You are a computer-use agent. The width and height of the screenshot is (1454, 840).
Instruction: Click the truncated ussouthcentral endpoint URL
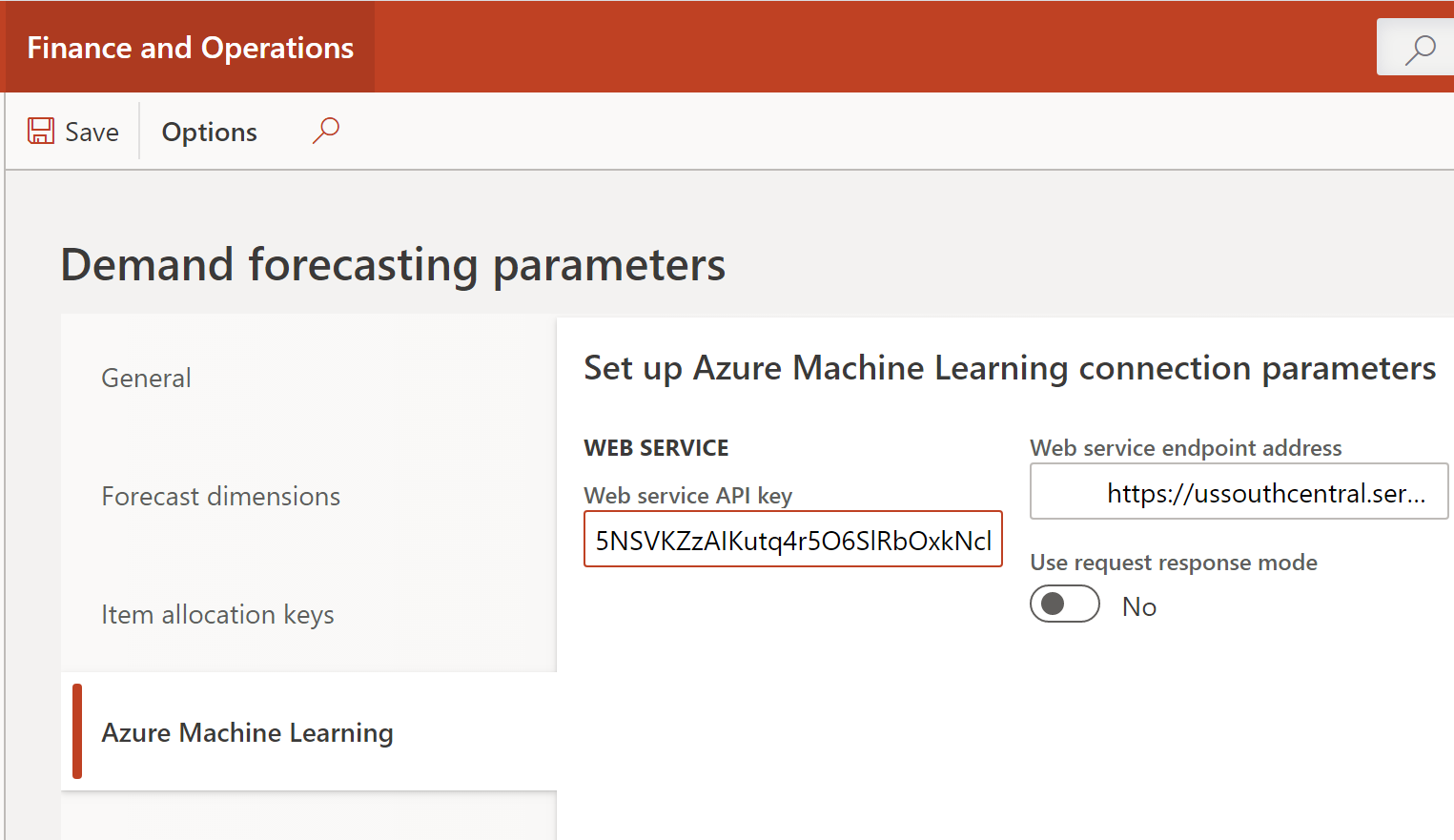(x=1239, y=491)
